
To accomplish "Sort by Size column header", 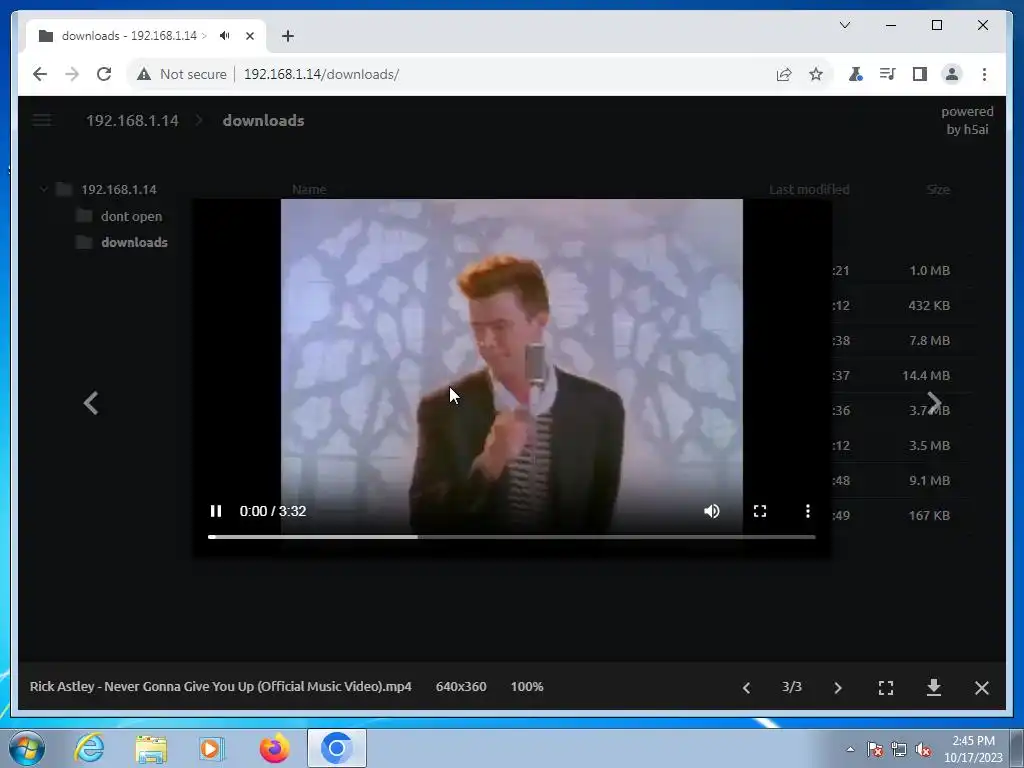I will [938, 189].
